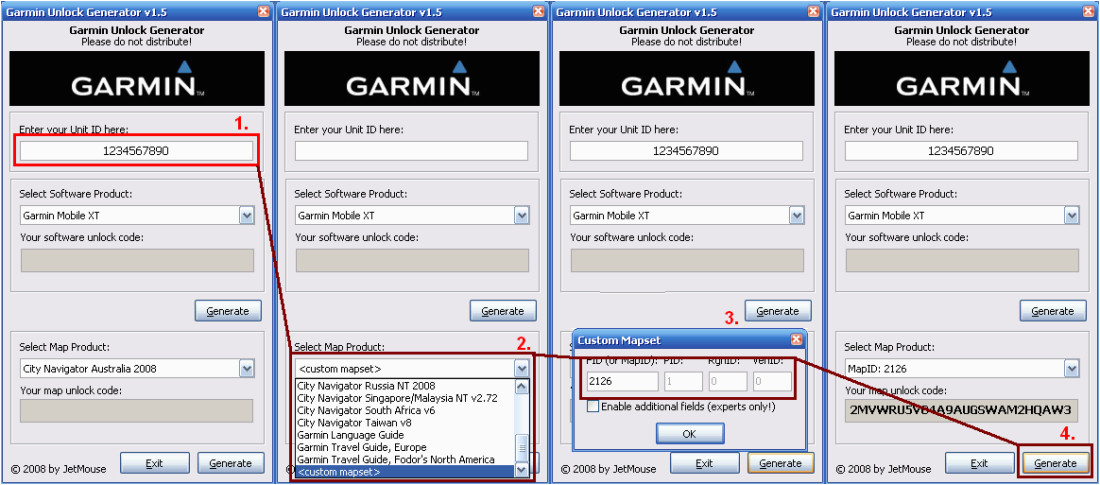The image size is (1100, 485).
Task: Click the empty Unit ID field
Action: click(x=411, y=151)
